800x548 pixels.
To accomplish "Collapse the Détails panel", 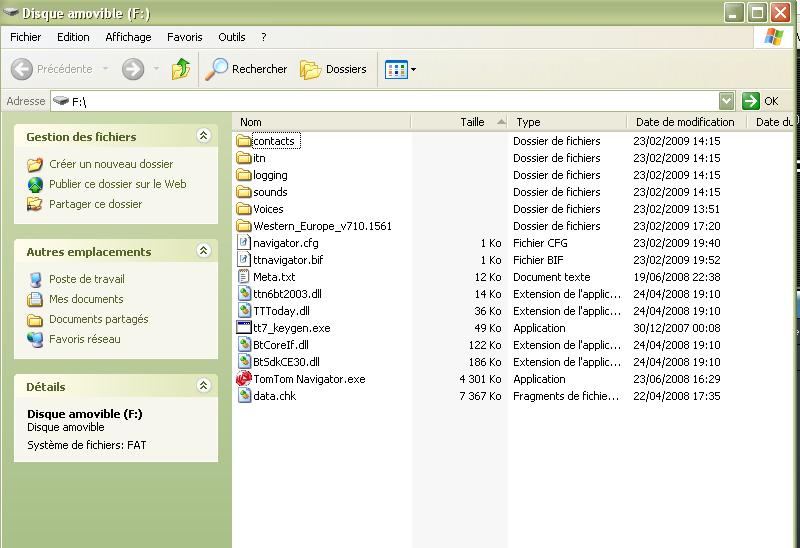I will 204,384.
